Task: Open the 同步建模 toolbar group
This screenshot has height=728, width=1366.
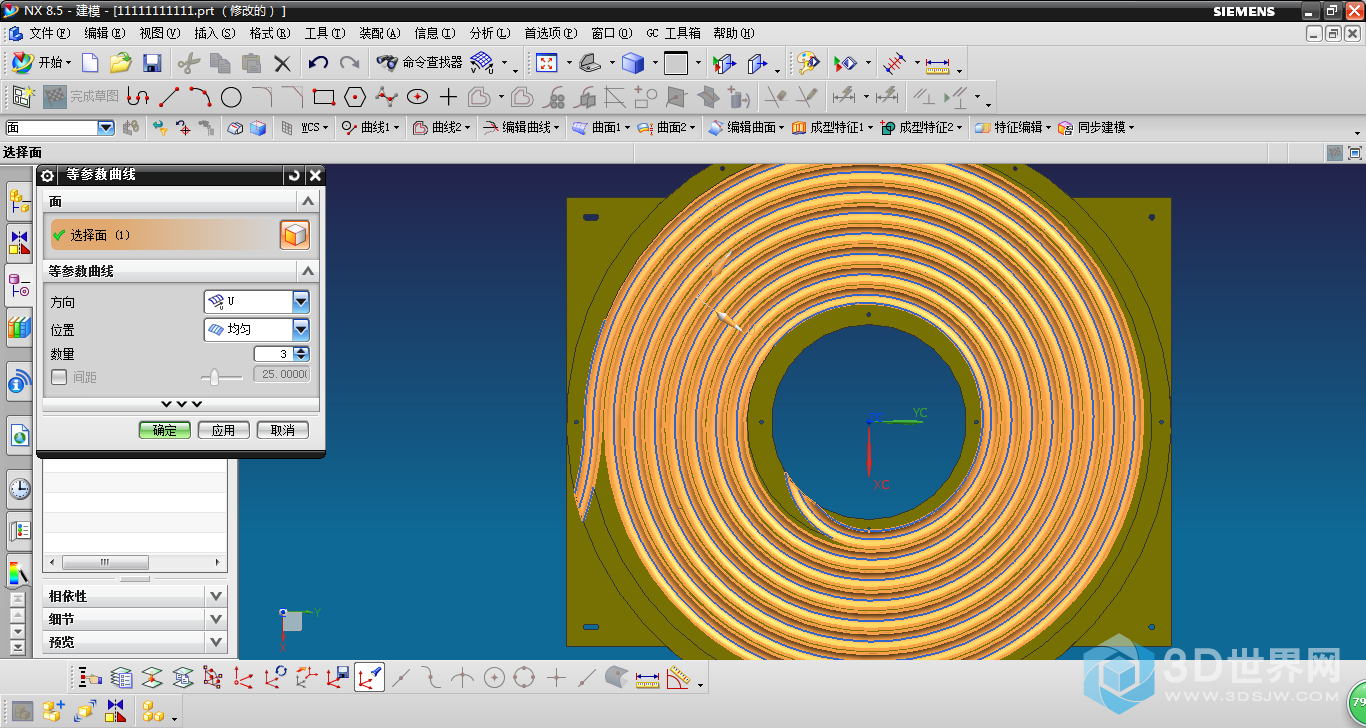Action: 1095,128
